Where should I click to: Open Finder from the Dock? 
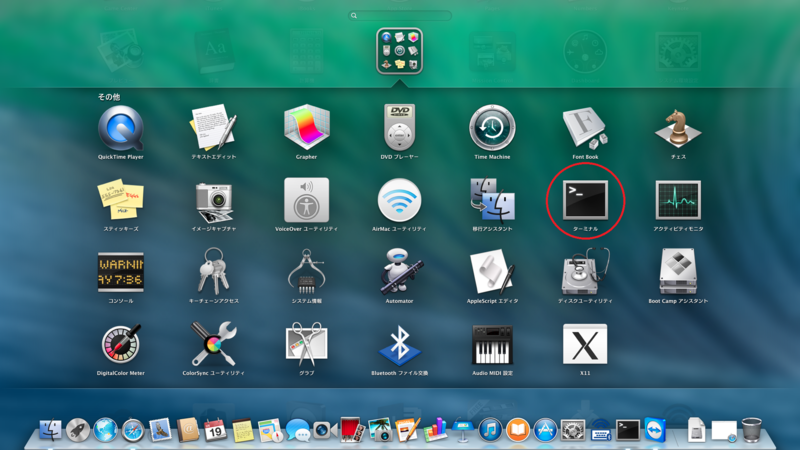[x=50, y=430]
